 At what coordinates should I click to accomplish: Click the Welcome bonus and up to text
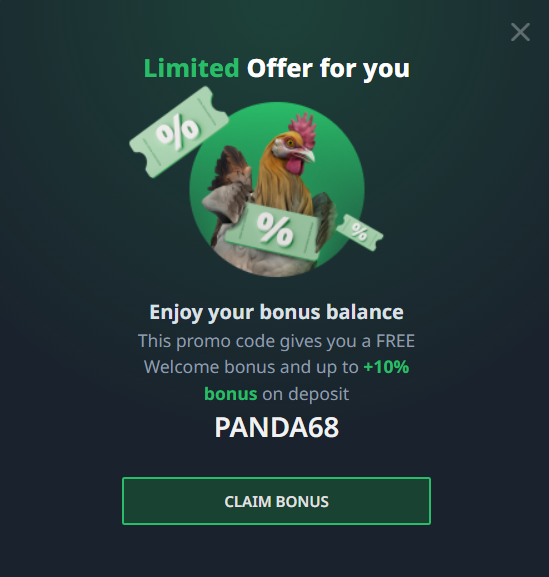[251, 367]
